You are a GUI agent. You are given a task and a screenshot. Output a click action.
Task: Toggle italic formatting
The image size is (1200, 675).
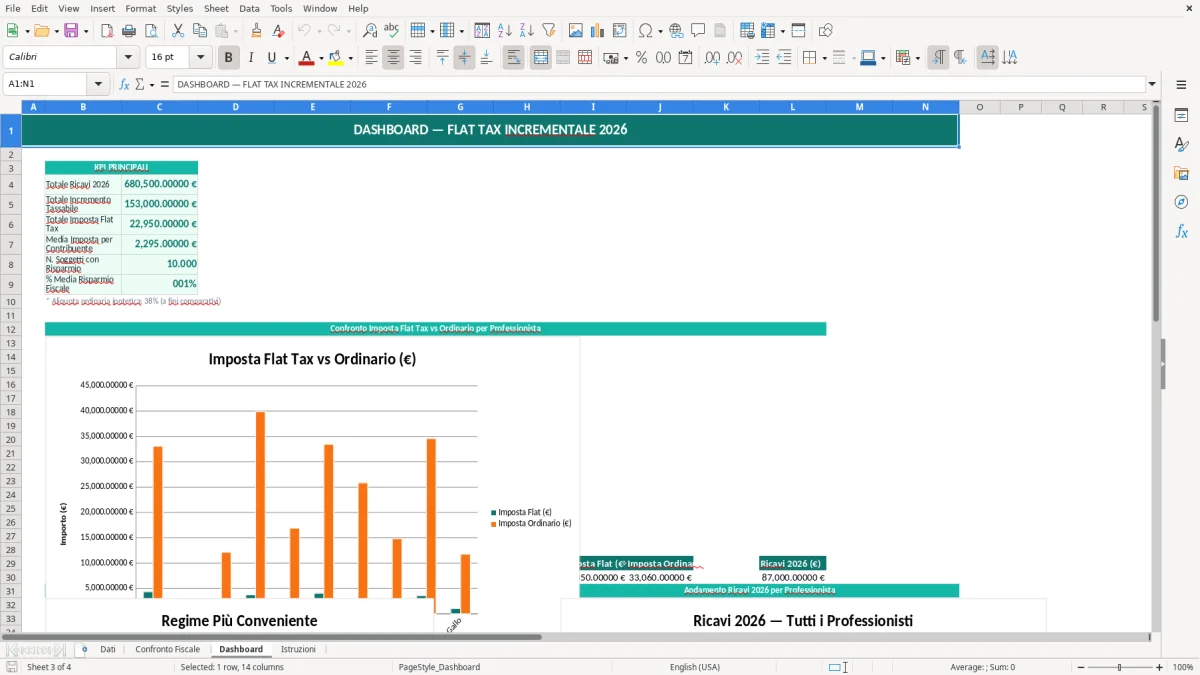tap(251, 58)
